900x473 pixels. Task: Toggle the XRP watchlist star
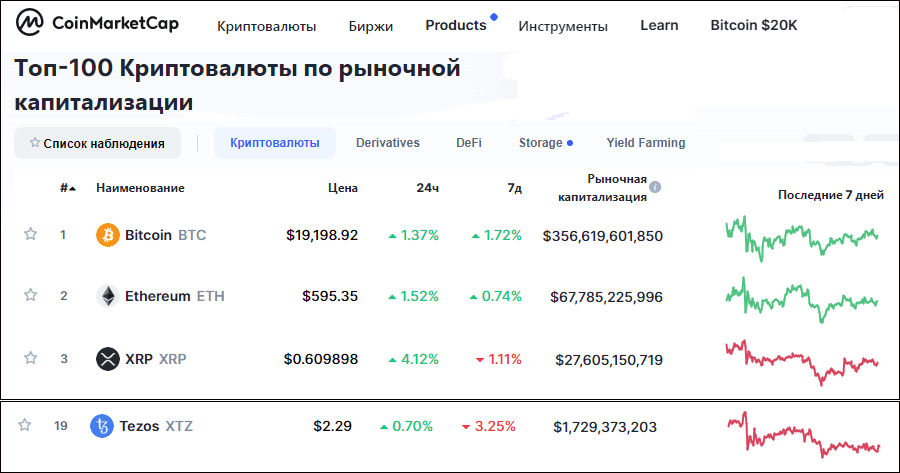tap(31, 358)
